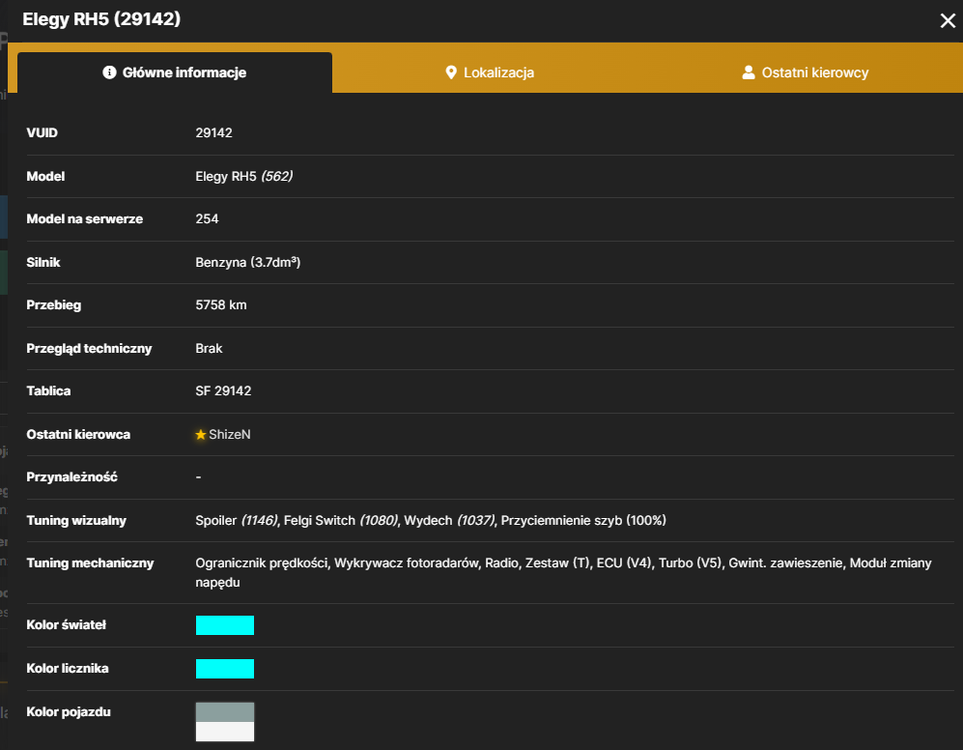Click the person icon for Ostatni kierowcy
963x750 pixels.
(x=748, y=72)
